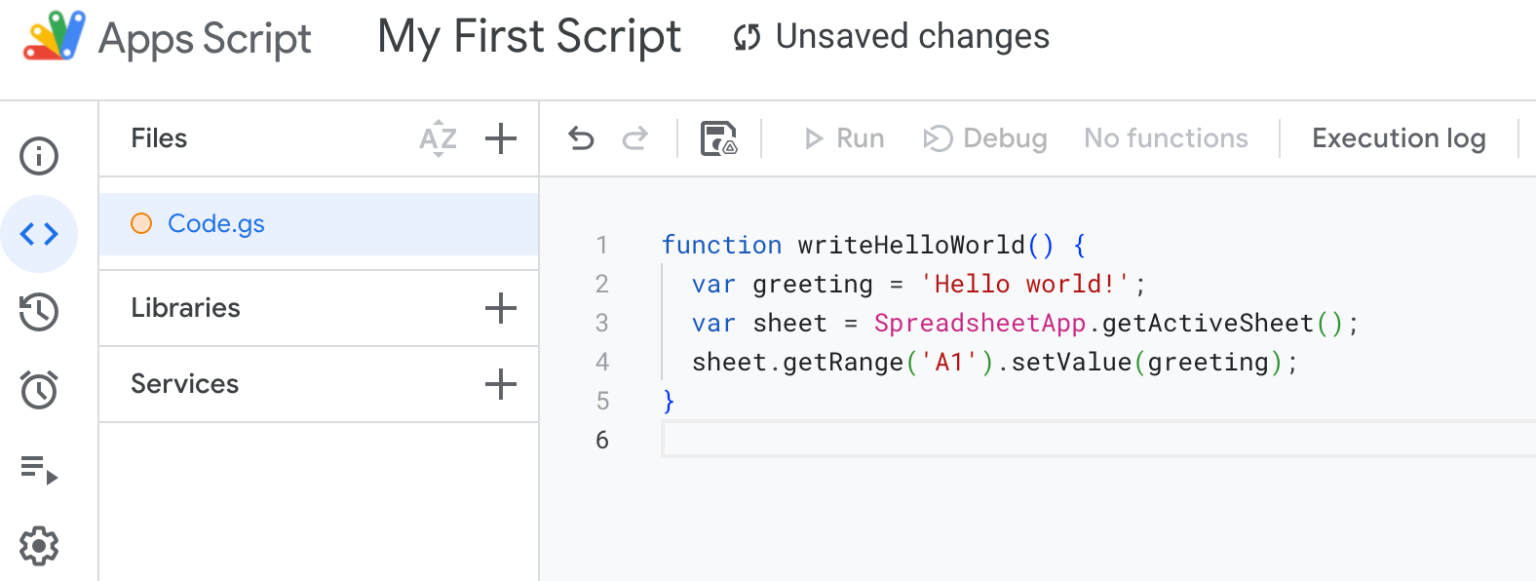Switch to the code Editor view
This screenshot has width=1536, height=581.
click(x=40, y=233)
